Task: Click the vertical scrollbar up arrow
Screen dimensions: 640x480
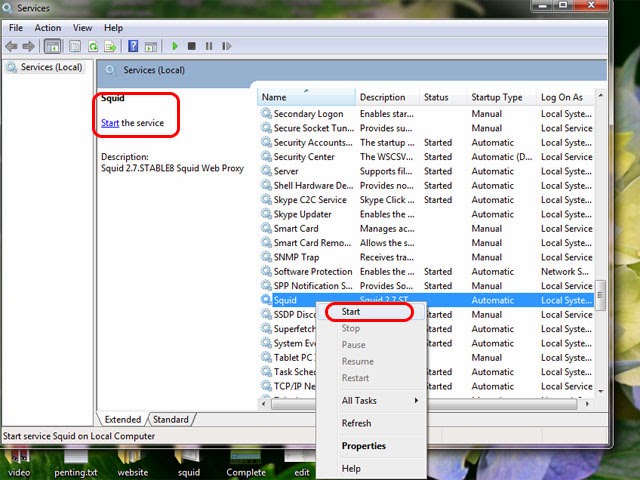Action: (600, 95)
